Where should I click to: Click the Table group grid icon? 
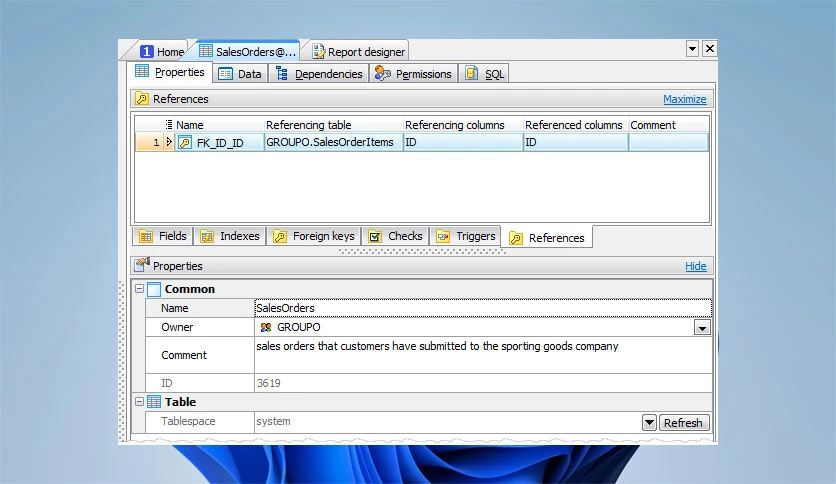[154, 402]
